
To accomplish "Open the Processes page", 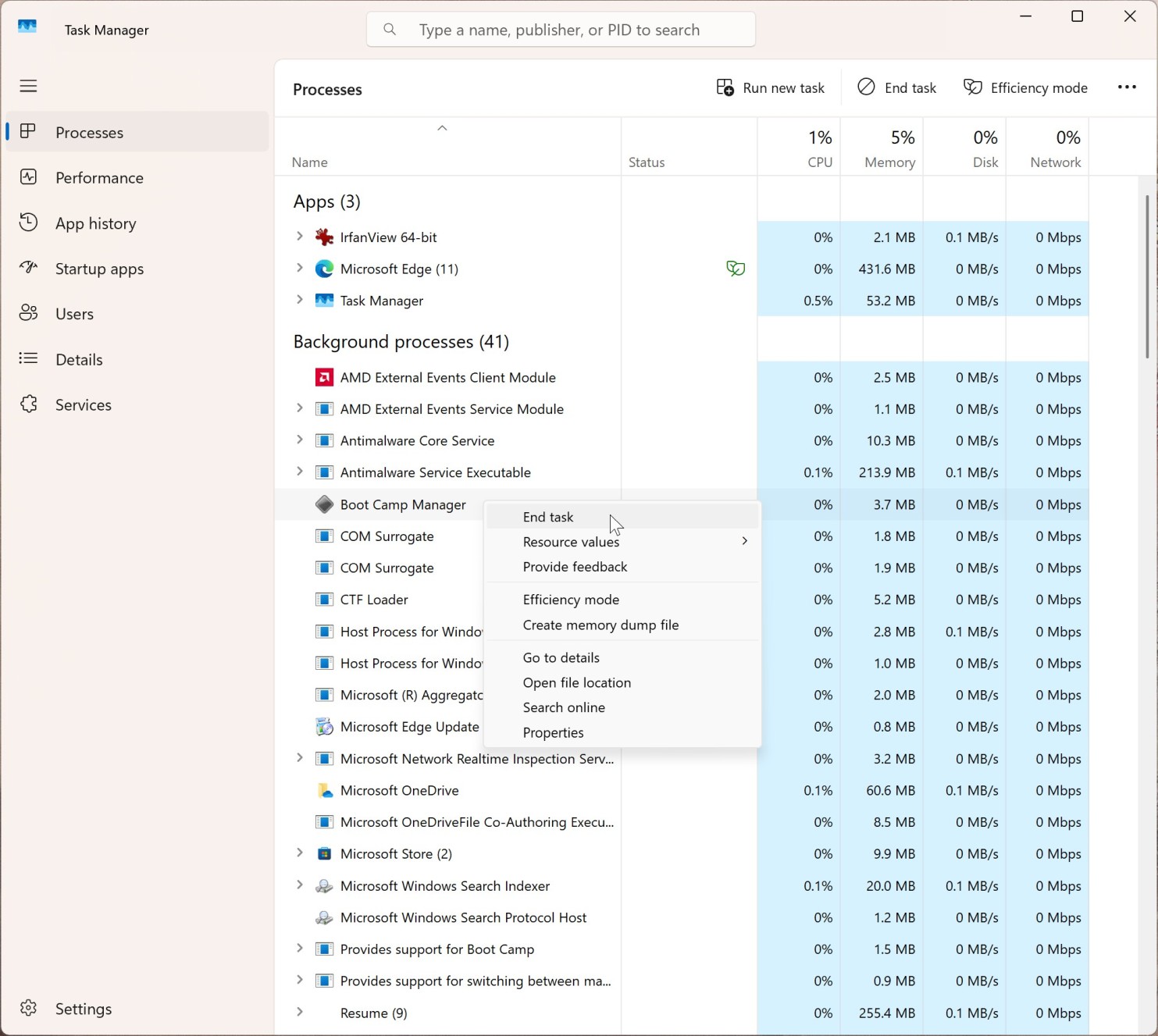I will click(x=137, y=132).
